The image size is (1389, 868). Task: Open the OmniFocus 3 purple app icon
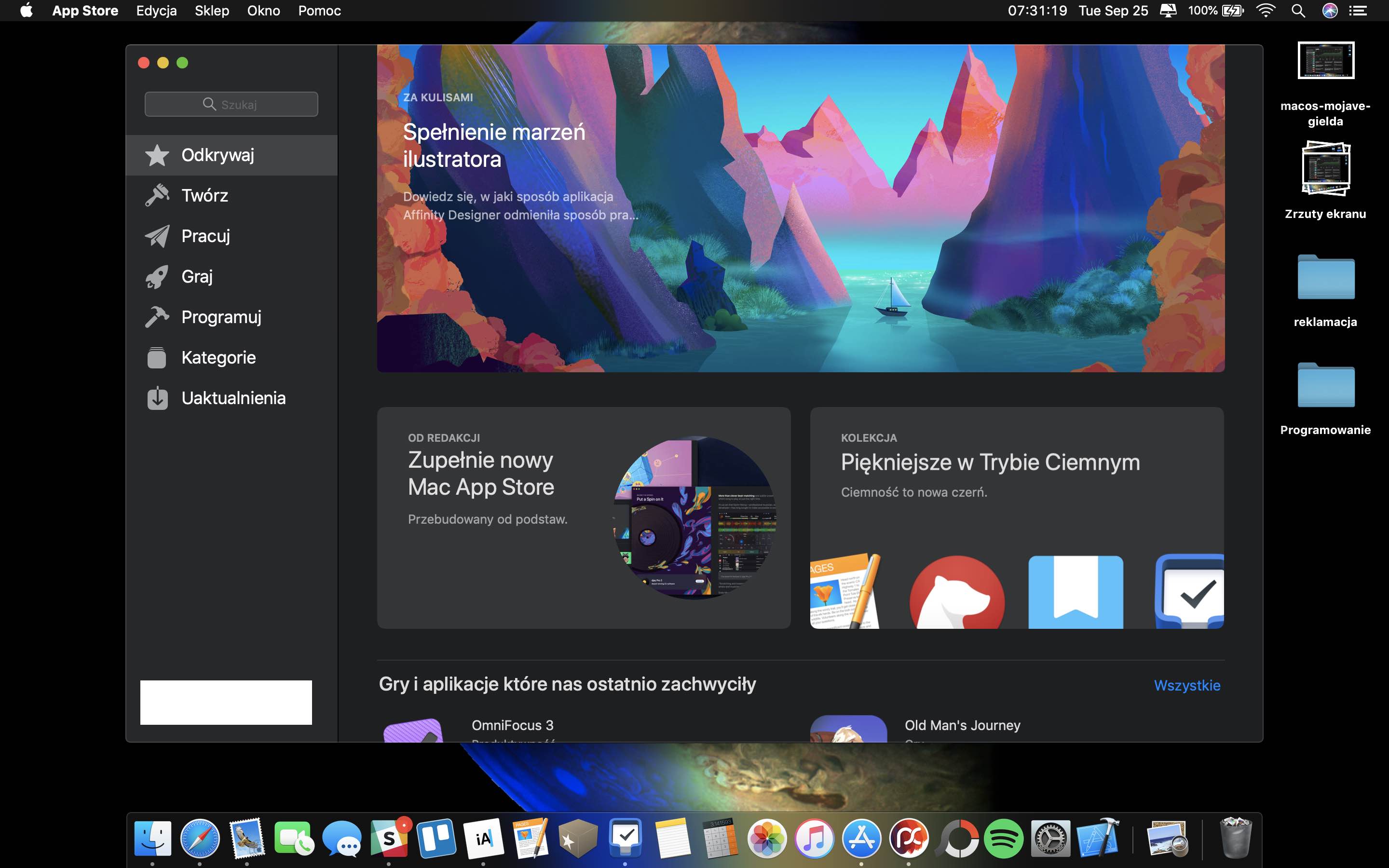pyautogui.click(x=413, y=730)
